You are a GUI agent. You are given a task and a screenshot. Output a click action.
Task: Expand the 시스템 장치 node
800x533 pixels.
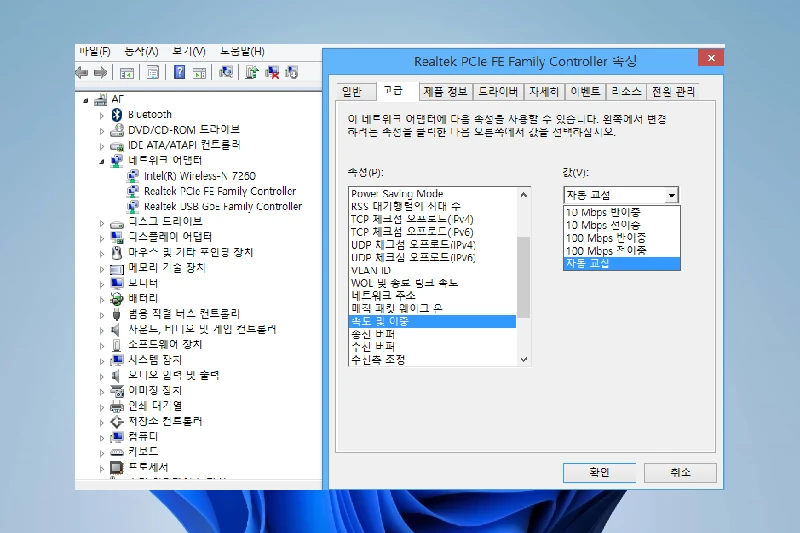tap(102, 361)
